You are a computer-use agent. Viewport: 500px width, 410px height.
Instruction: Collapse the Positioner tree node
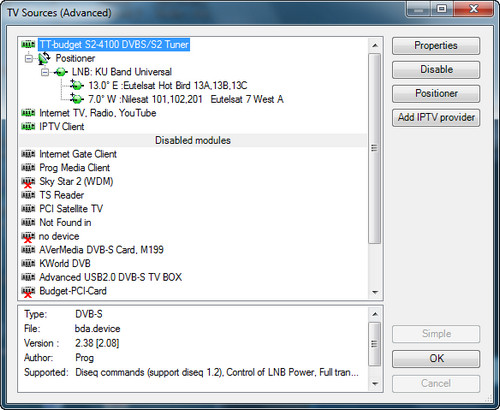29,59
